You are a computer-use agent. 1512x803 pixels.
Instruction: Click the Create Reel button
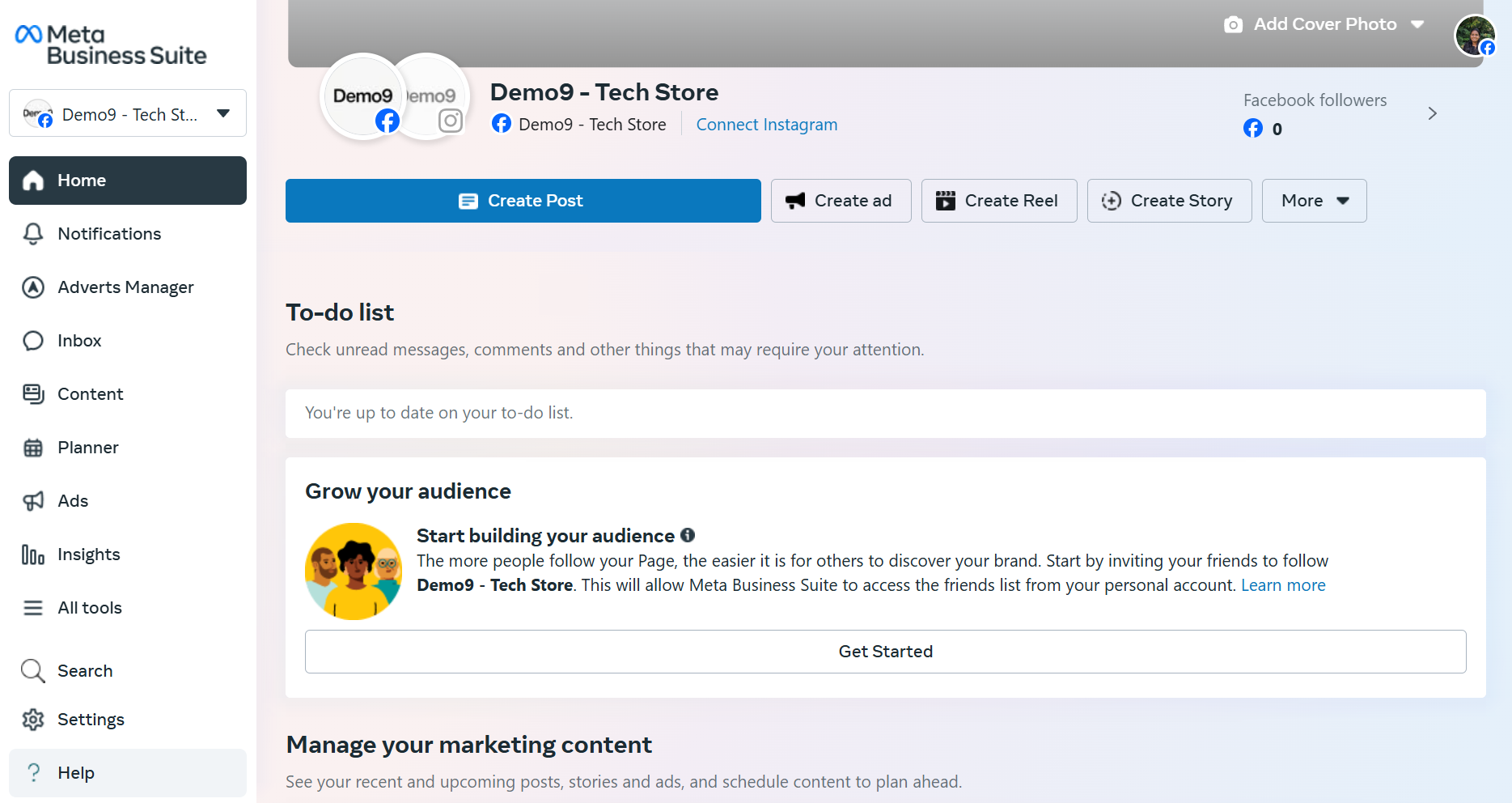coord(999,201)
